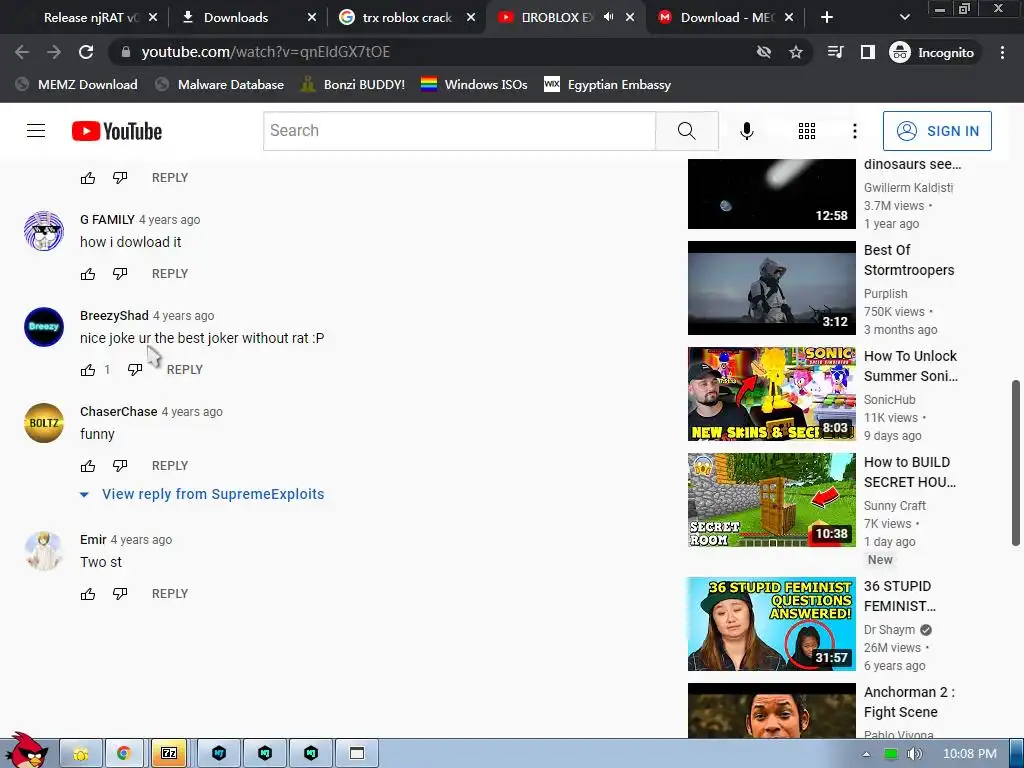Close the Downloads tab

pos(312,18)
